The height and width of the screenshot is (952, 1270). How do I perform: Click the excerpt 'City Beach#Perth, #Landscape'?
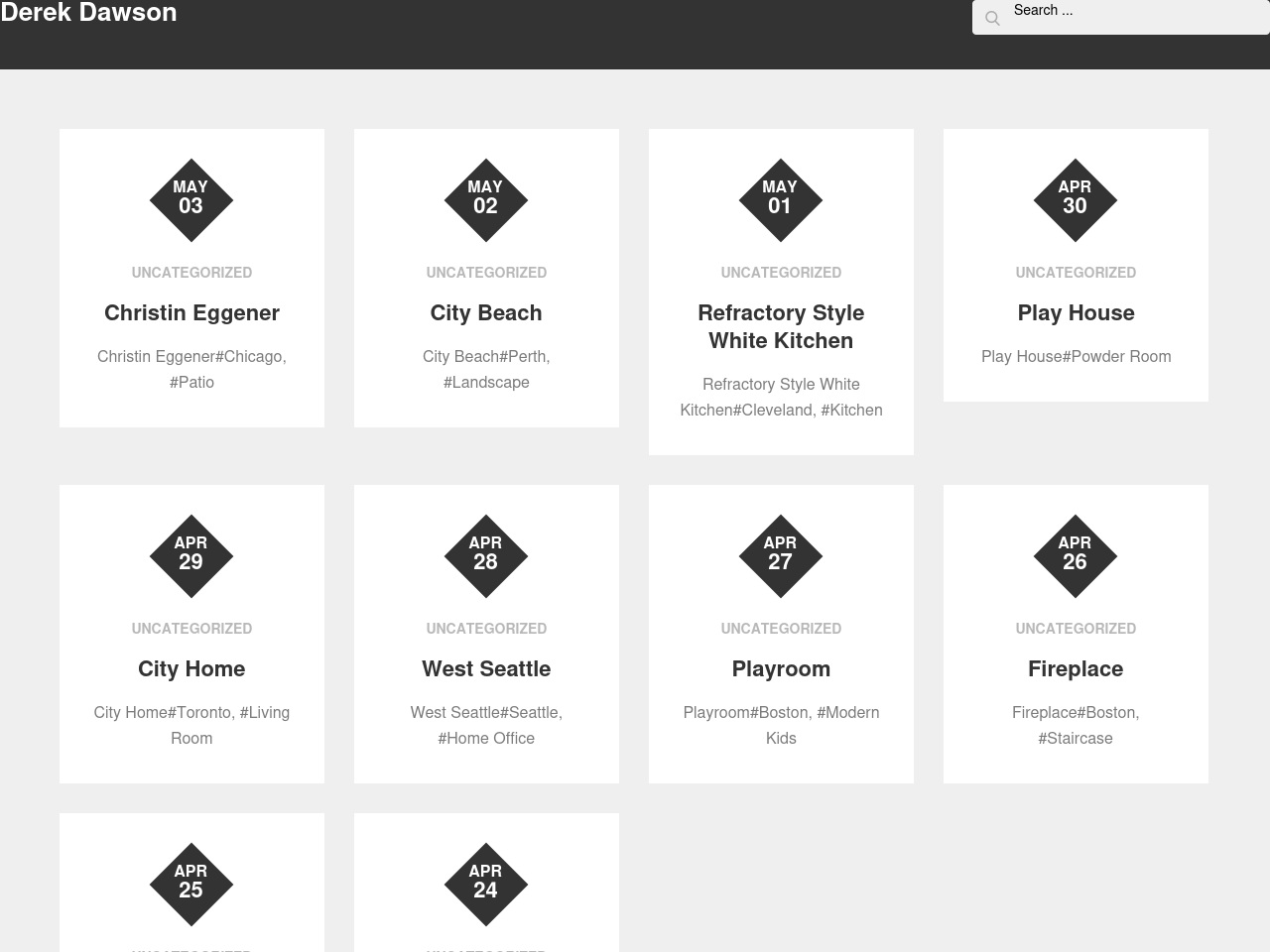[486, 369]
